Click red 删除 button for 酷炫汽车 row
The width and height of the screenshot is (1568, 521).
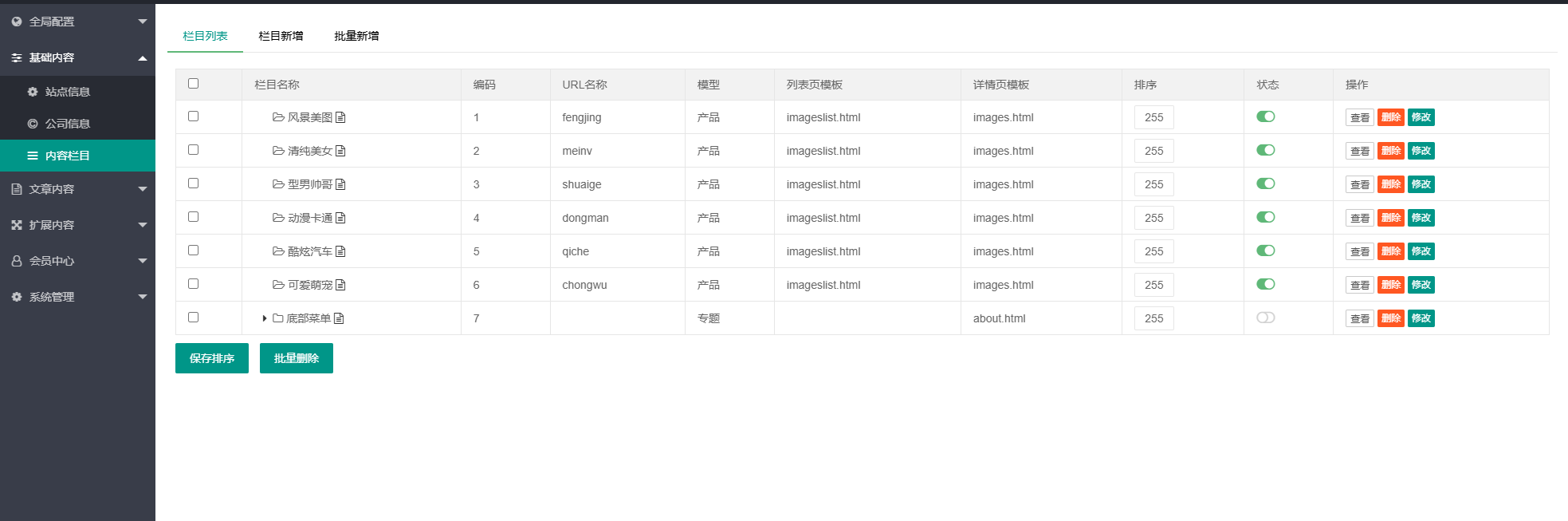(1390, 251)
